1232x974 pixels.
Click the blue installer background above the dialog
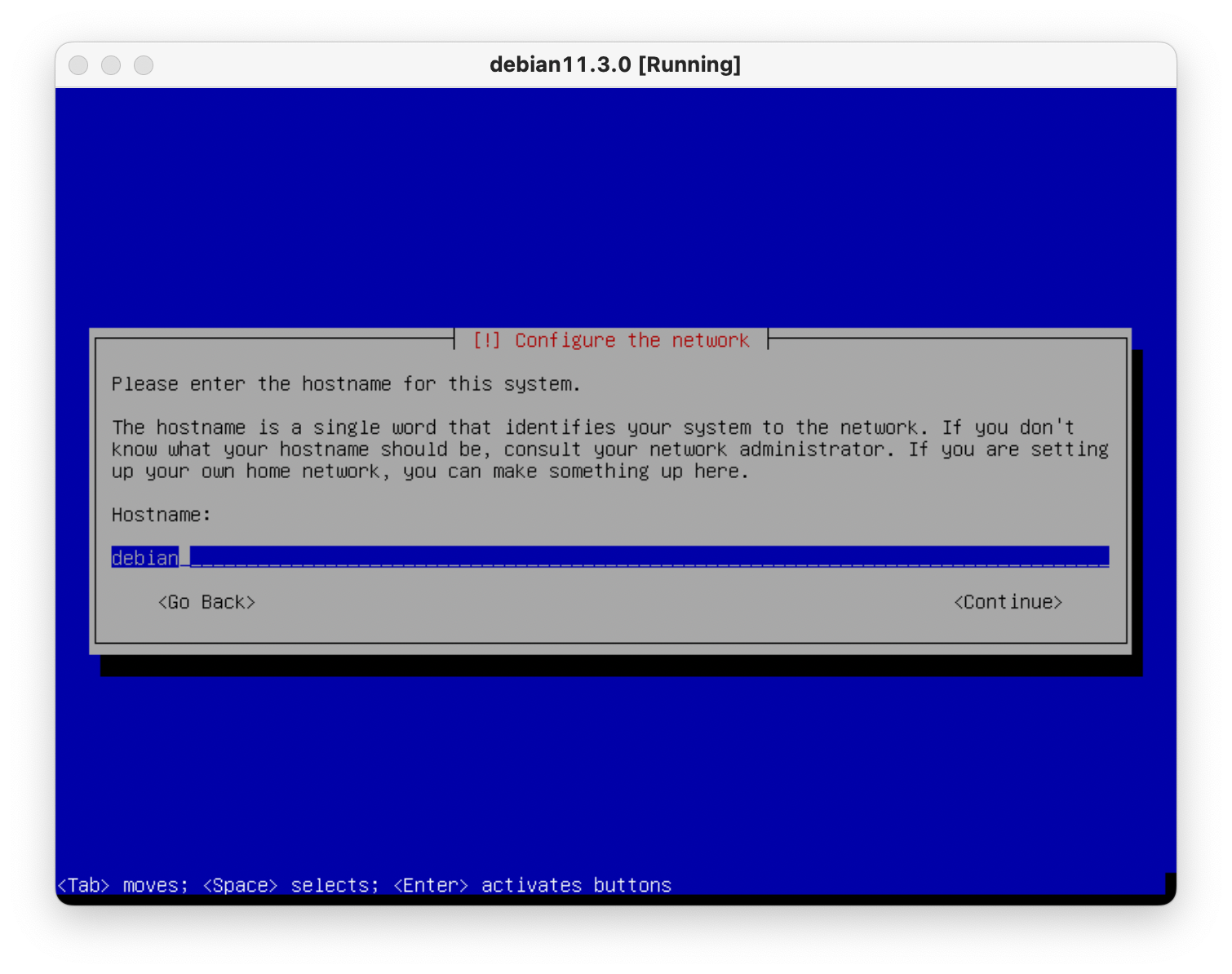tap(615, 204)
